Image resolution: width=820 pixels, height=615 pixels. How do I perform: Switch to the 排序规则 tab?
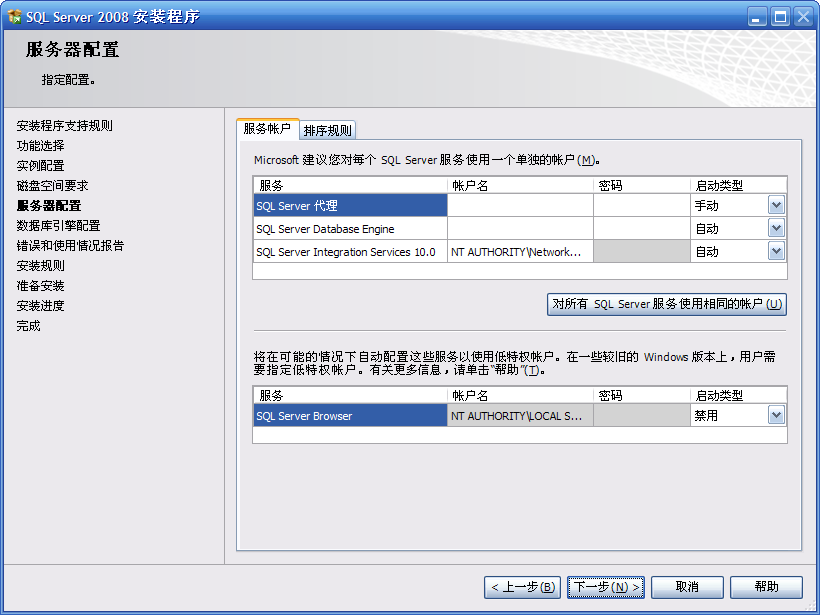coord(328,130)
